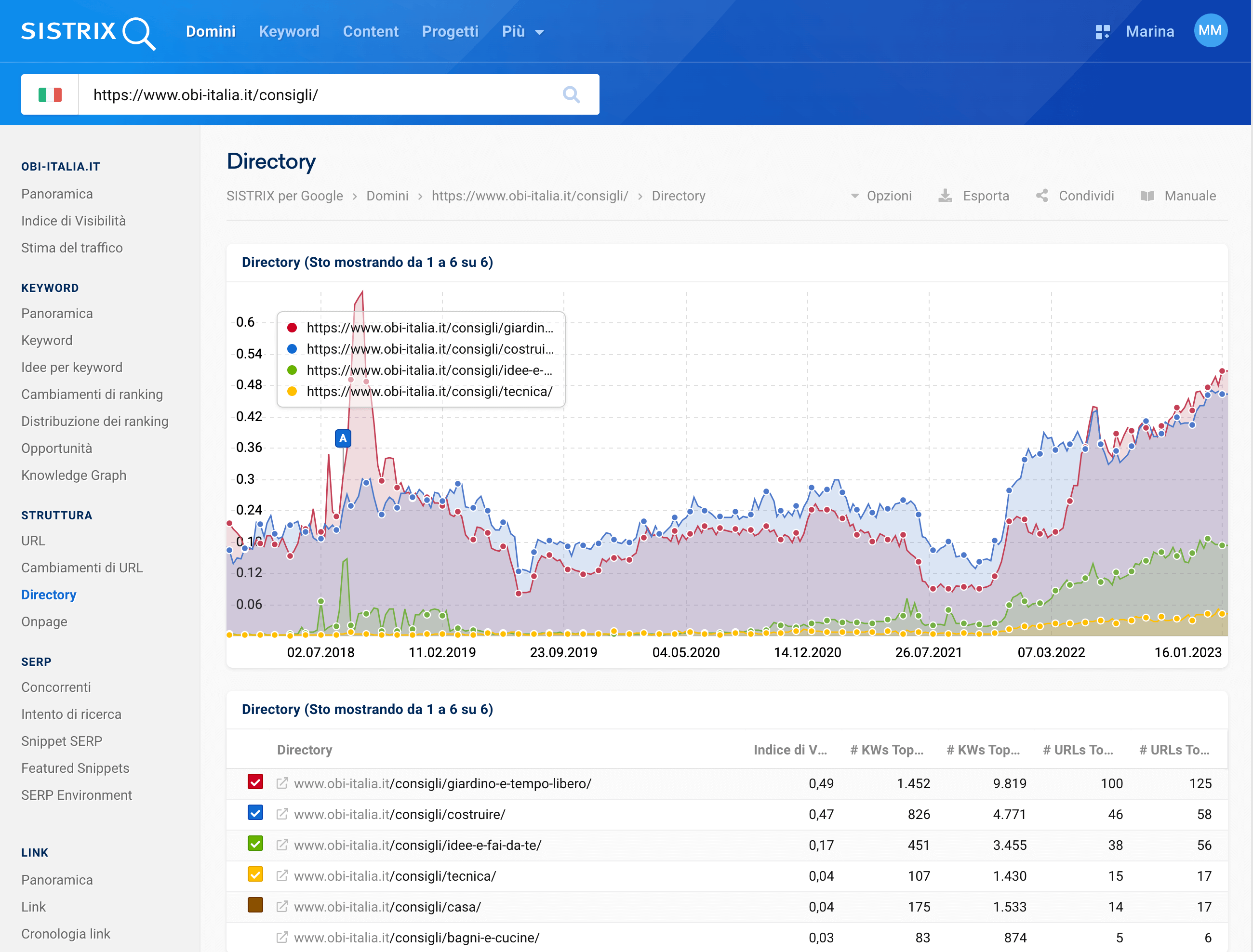Open external link icon for bagni-e-cucine row
This screenshot has width=1253, height=952.
point(281,938)
